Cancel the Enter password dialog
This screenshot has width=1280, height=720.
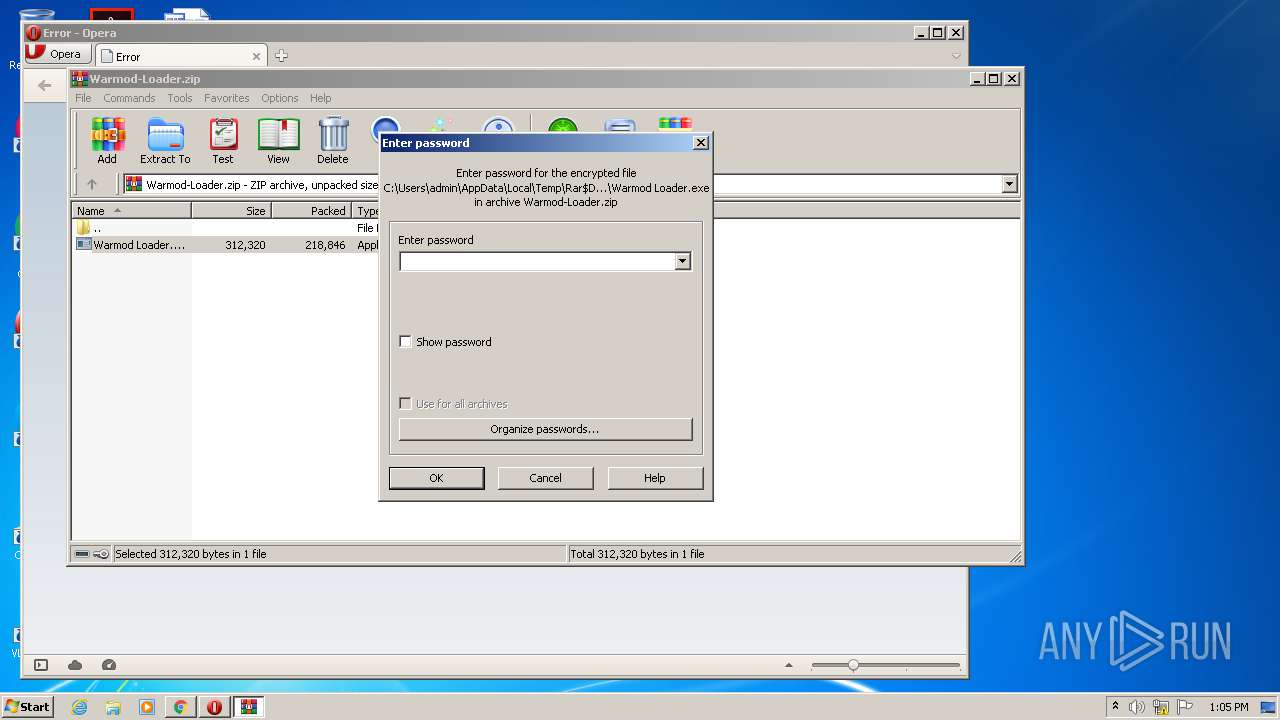(545, 478)
